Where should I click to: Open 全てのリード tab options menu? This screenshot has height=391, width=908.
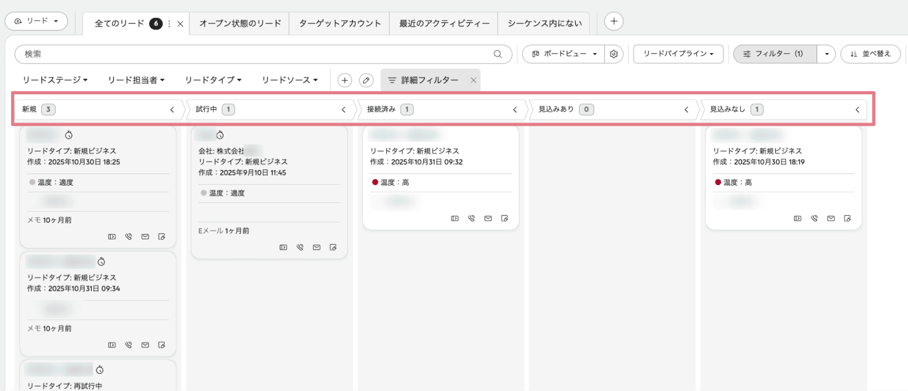[169, 24]
